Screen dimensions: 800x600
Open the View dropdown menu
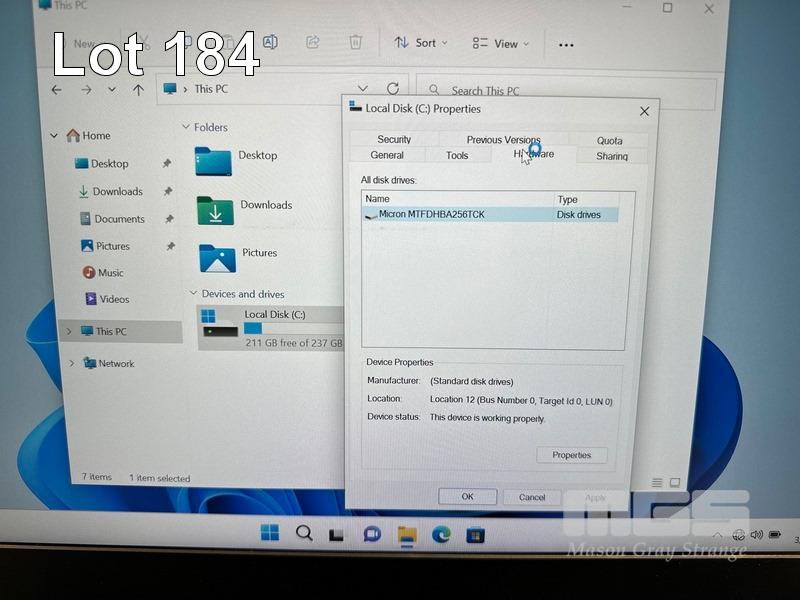tap(501, 44)
